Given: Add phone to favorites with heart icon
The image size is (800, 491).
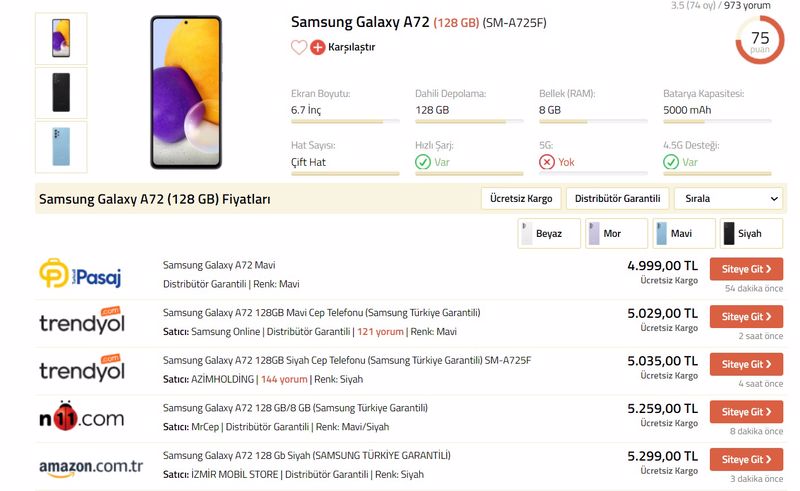Looking at the screenshot, I should pos(299,47).
